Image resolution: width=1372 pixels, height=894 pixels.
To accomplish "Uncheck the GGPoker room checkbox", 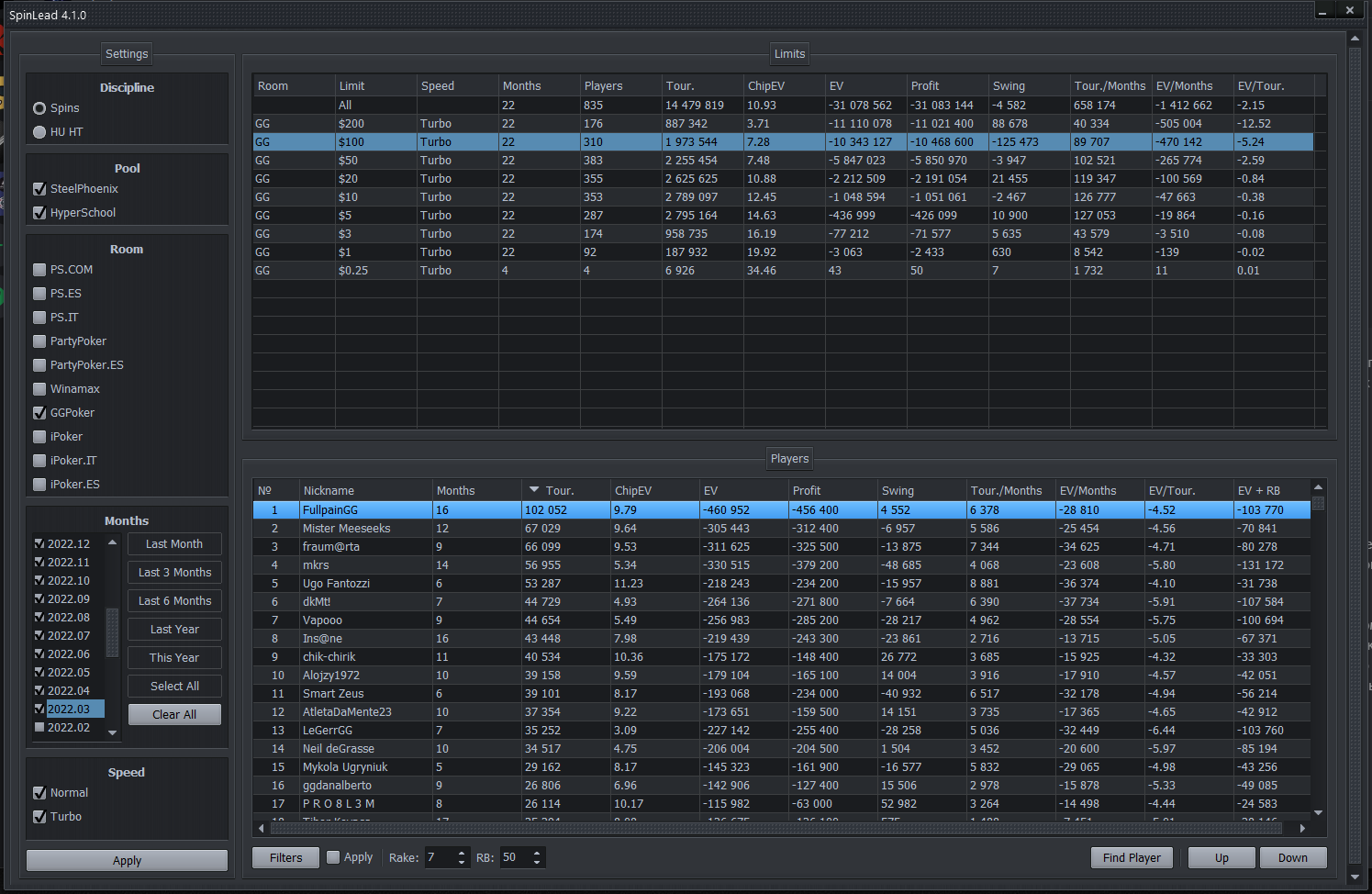I will click(x=39, y=413).
